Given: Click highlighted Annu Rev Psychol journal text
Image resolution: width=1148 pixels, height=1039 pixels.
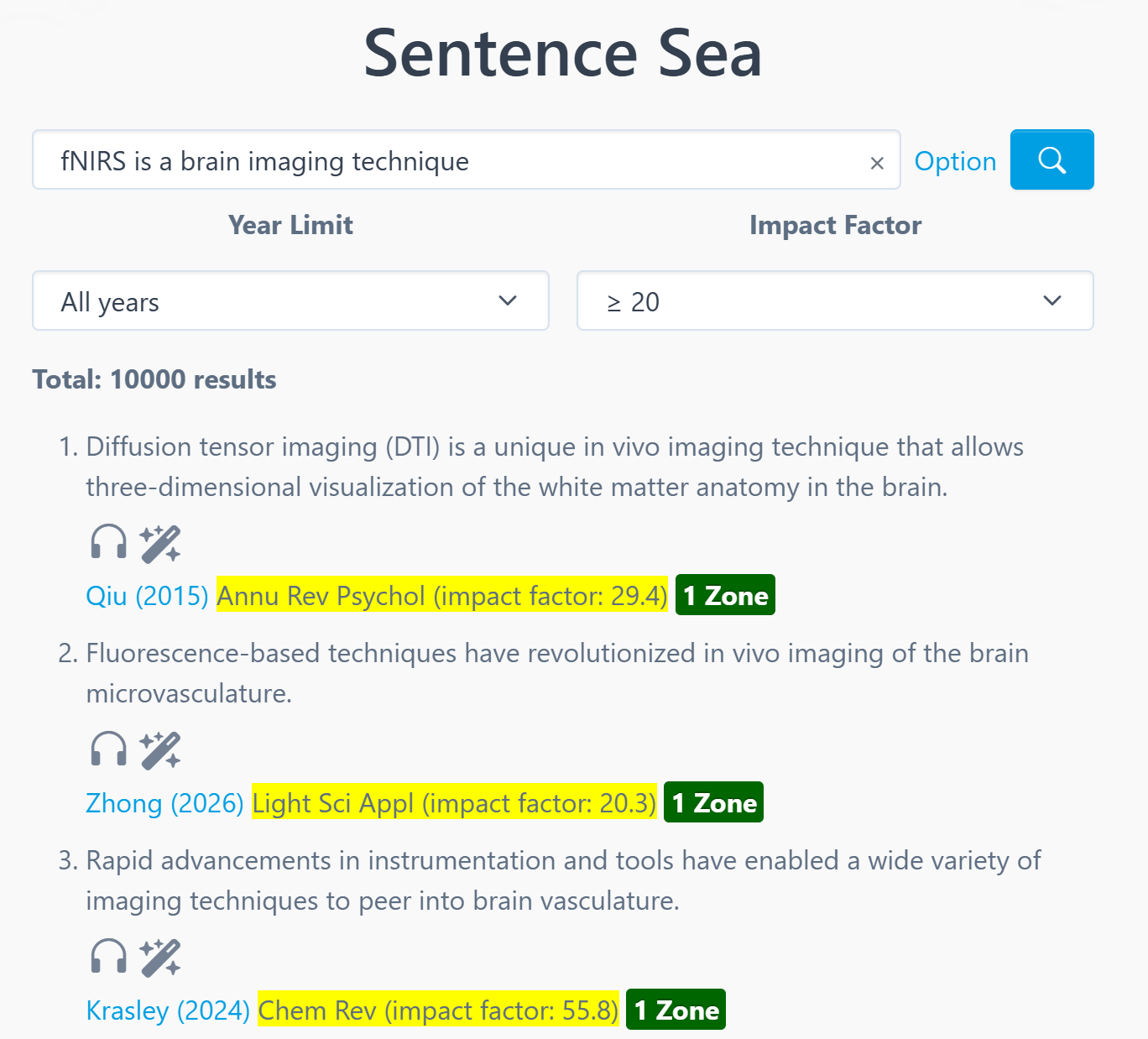Looking at the screenshot, I should 441,596.
